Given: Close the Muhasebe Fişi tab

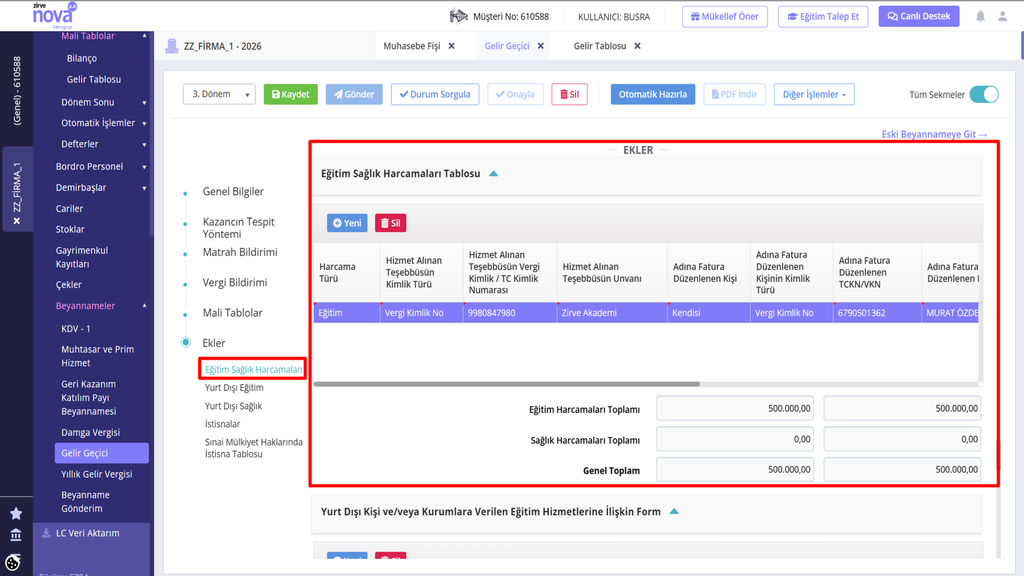Looking at the screenshot, I should pyautogui.click(x=451, y=46).
